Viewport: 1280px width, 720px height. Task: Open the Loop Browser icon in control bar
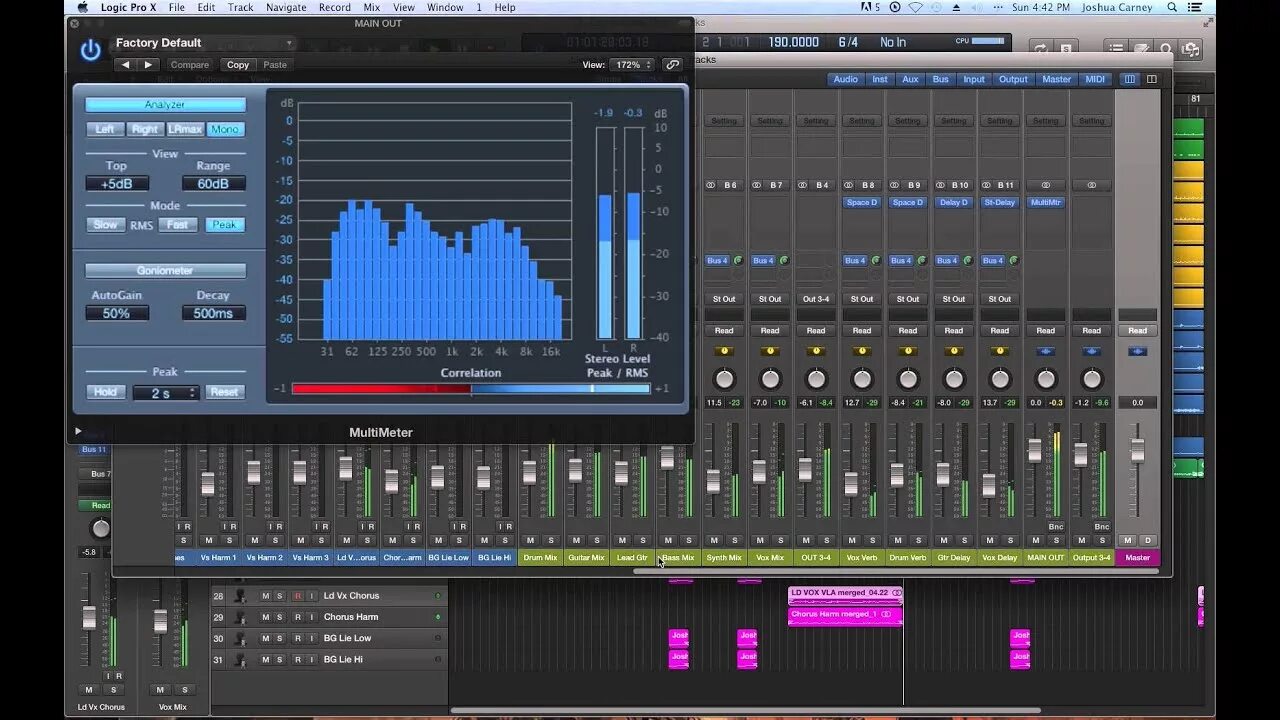click(x=1166, y=48)
